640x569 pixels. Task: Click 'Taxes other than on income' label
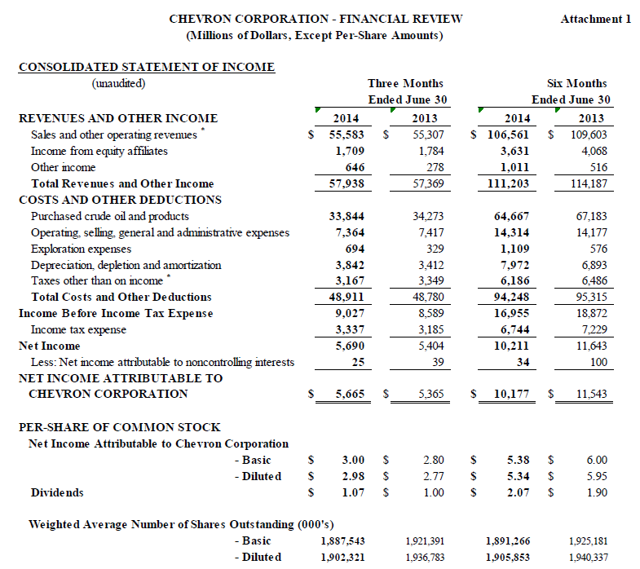point(97,281)
